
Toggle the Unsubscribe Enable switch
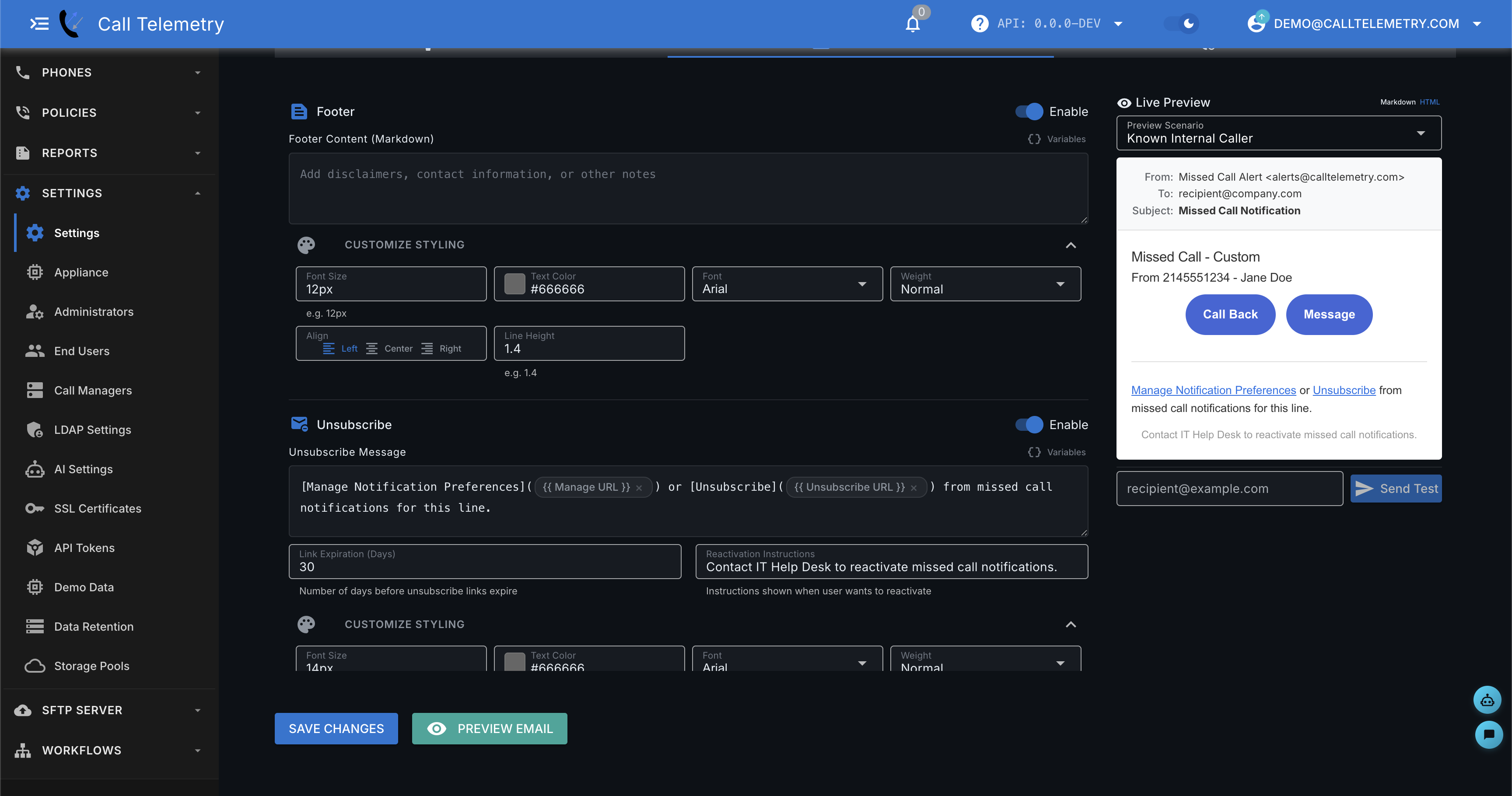[x=1029, y=425]
